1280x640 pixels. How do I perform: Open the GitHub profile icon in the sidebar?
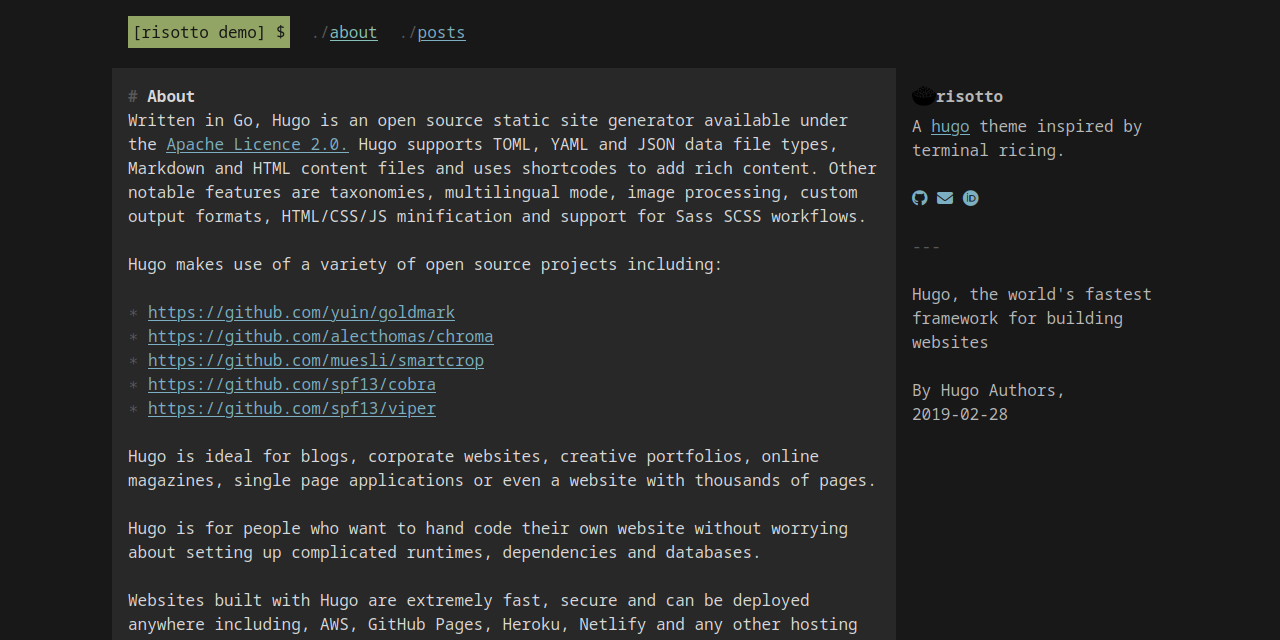(x=918, y=198)
